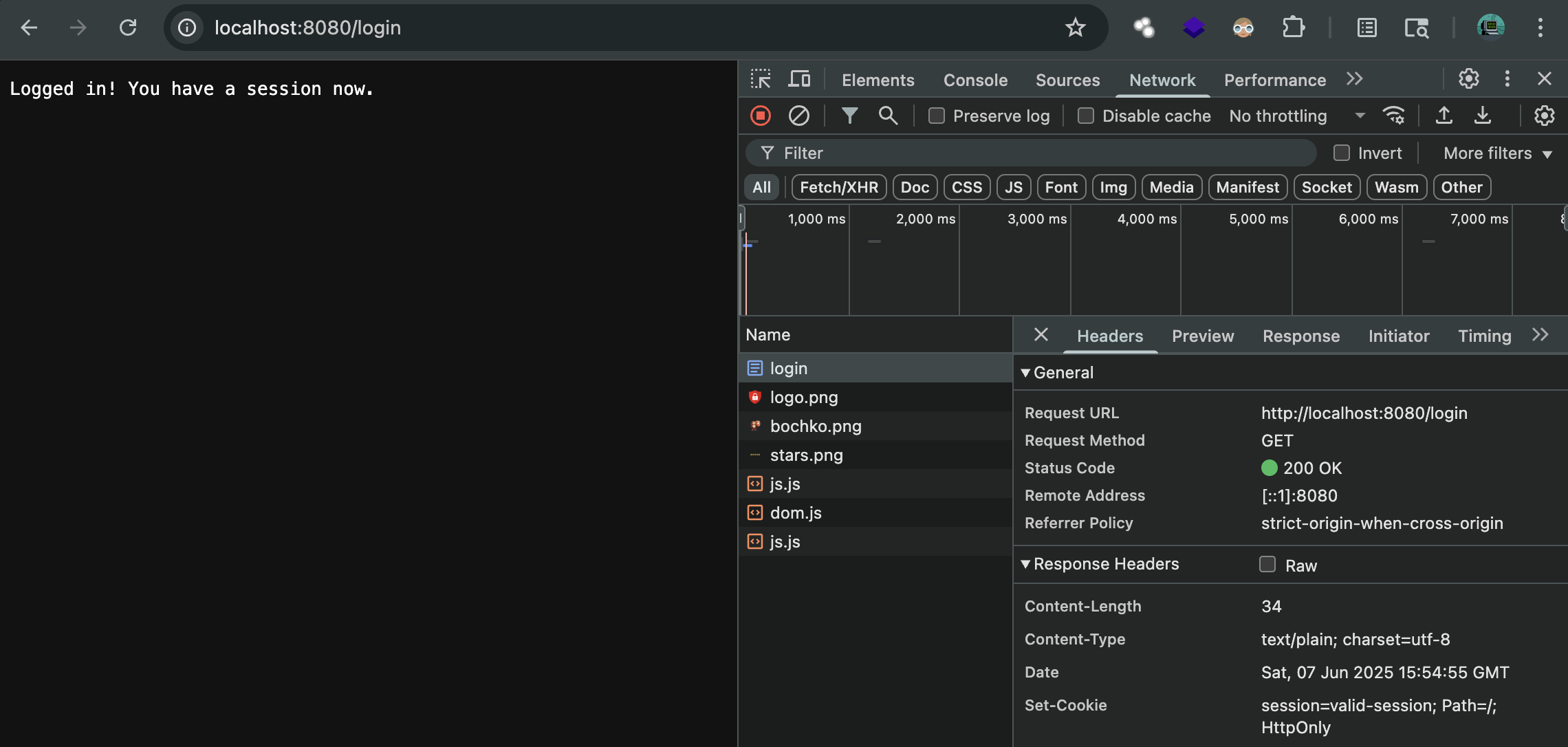Filter requests by JS type
1568x747 pixels.
tap(1014, 187)
